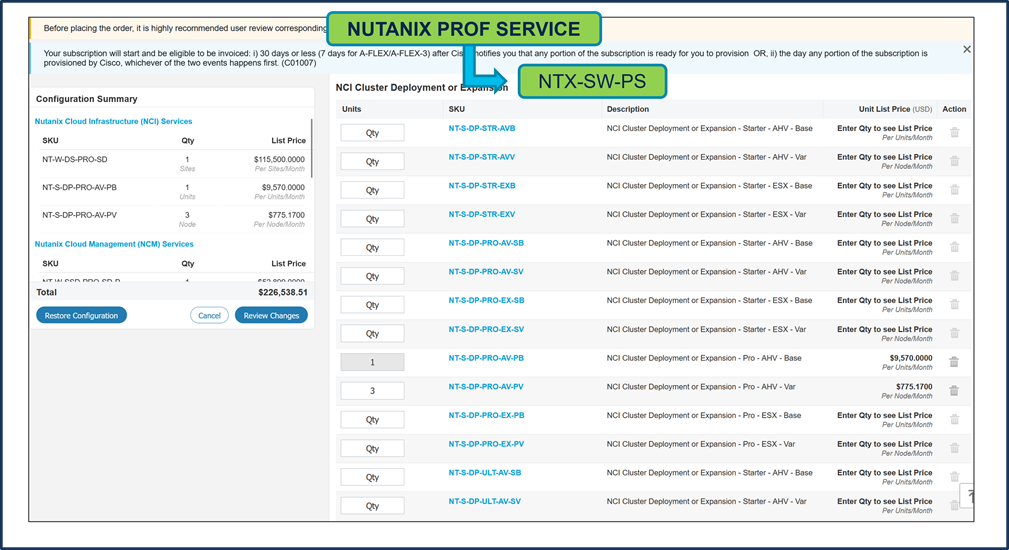Select NT-S-DP-PRO-AV-PB in Configuration Summary
1009x550 pixels.
point(79,187)
